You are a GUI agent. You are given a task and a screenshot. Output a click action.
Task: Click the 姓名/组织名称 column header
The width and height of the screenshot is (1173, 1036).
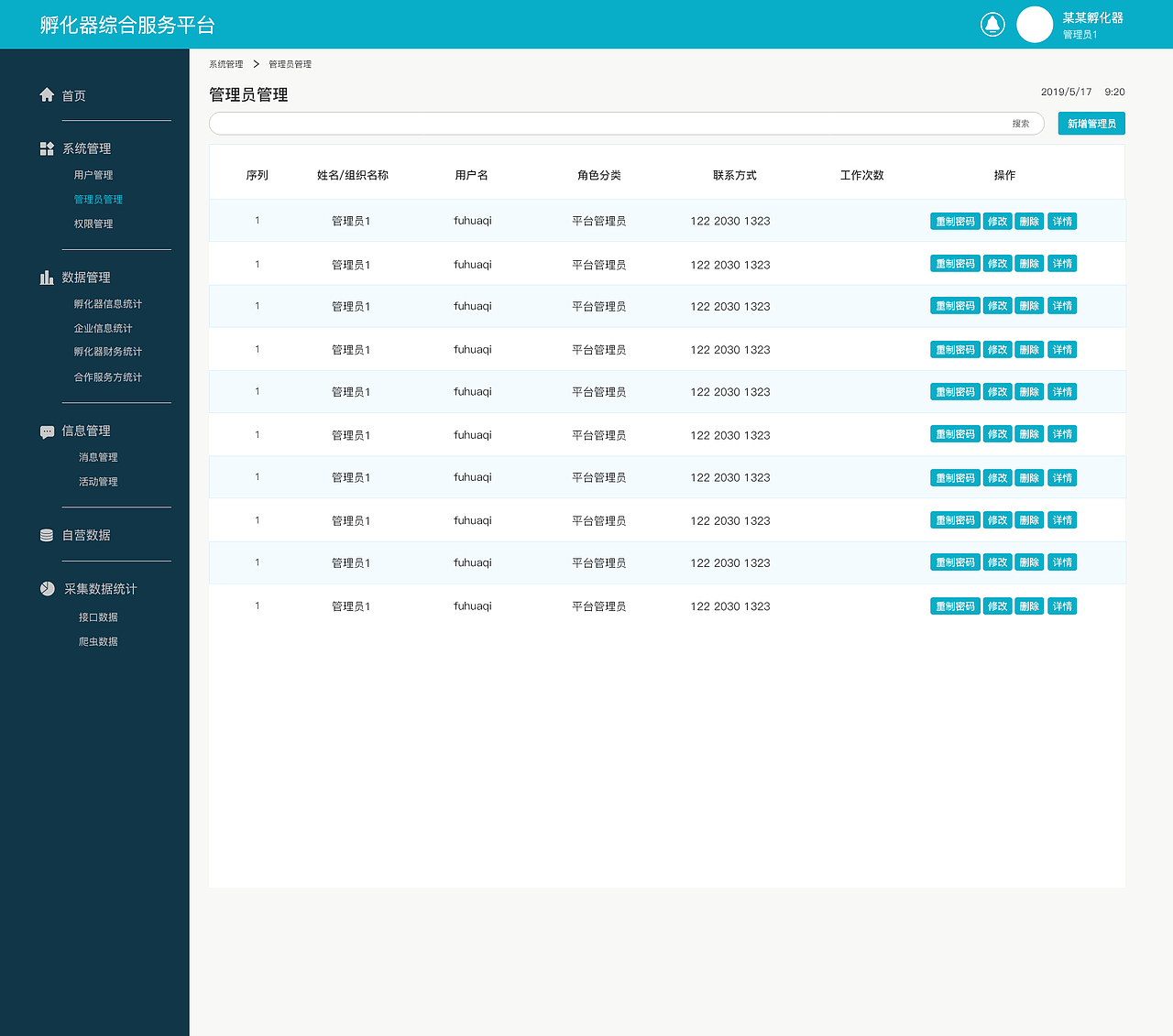tap(353, 175)
